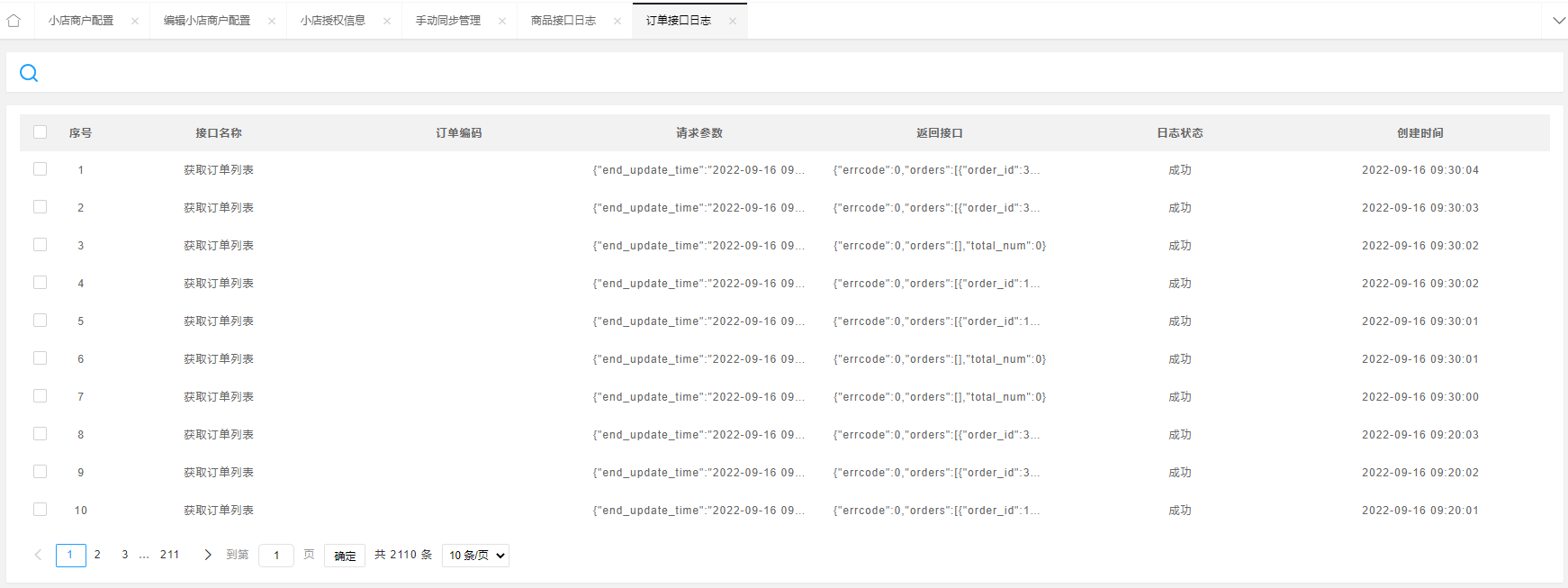Viewport: 1568px width, 588px height.
Task: Open the home icon tab
Action: point(14,21)
